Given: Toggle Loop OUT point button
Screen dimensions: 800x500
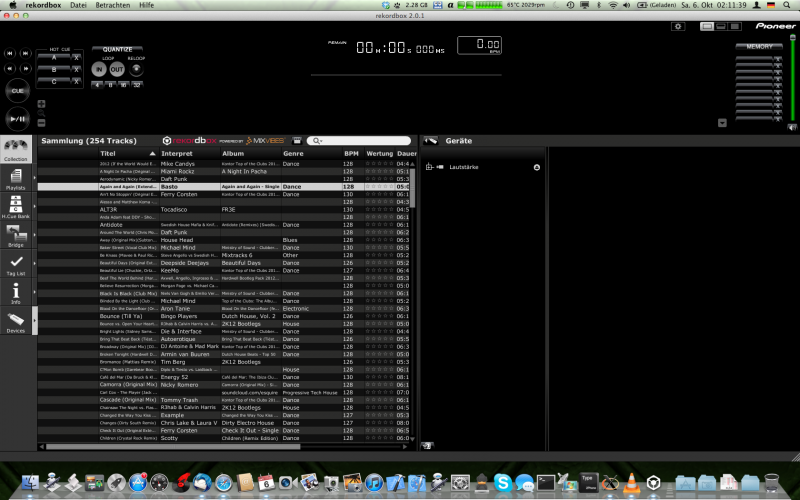Looking at the screenshot, I should click(117, 69).
